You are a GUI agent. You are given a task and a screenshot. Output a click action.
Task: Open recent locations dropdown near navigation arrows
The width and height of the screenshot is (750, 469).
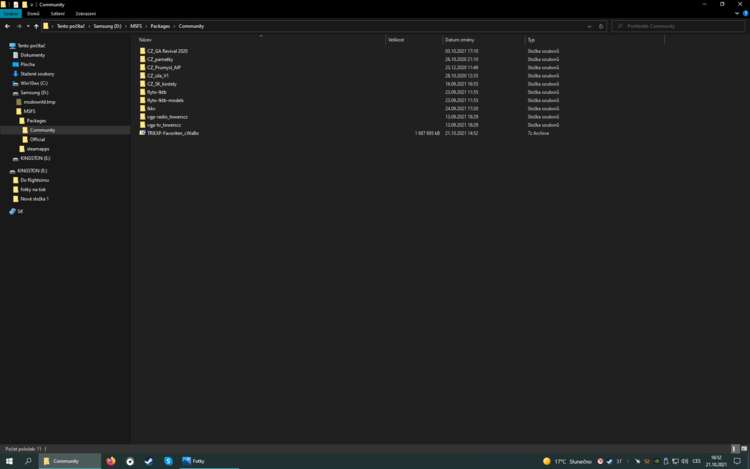click(27, 26)
